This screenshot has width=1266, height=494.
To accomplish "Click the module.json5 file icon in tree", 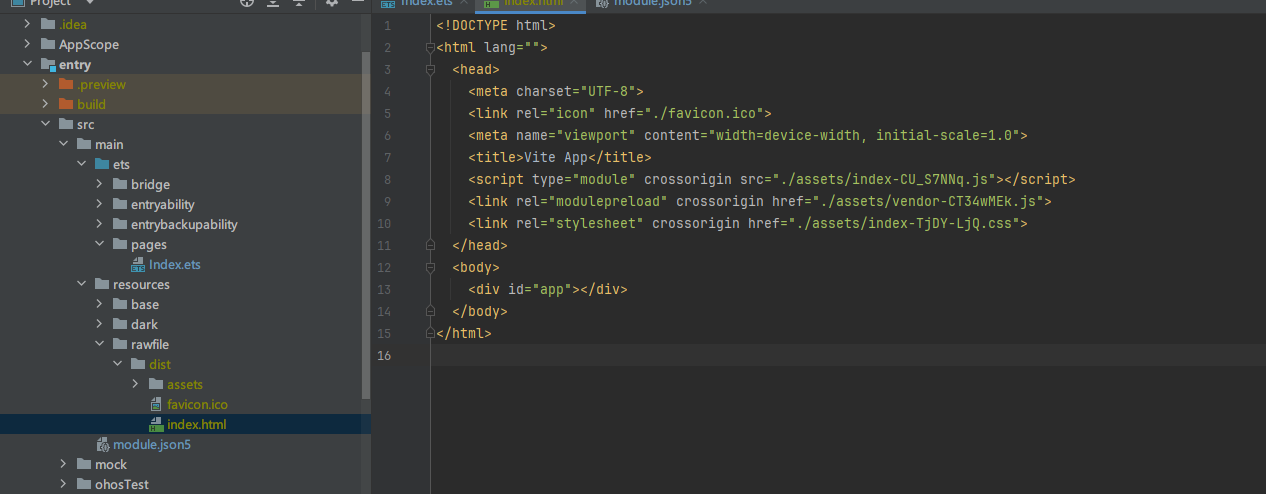I will coord(102,445).
